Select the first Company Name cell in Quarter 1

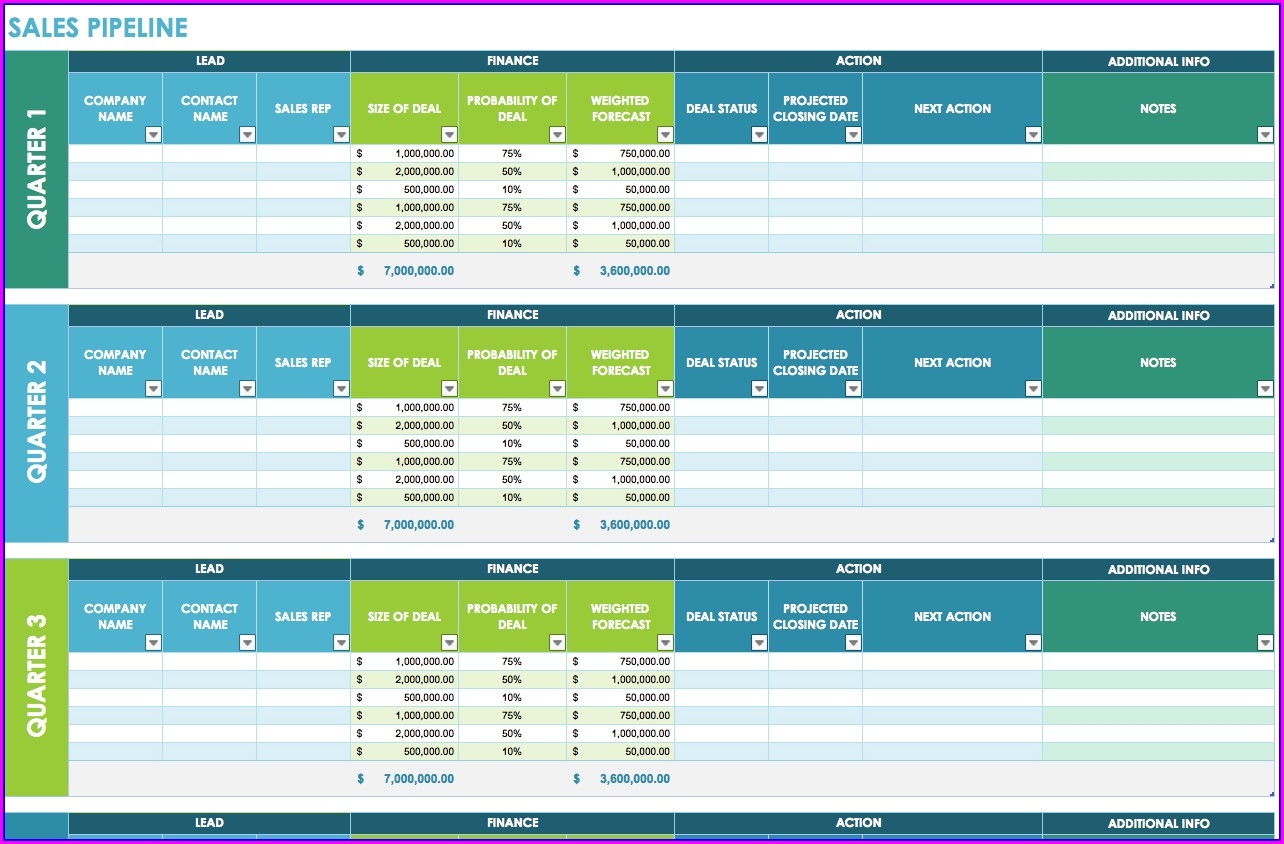pos(116,154)
